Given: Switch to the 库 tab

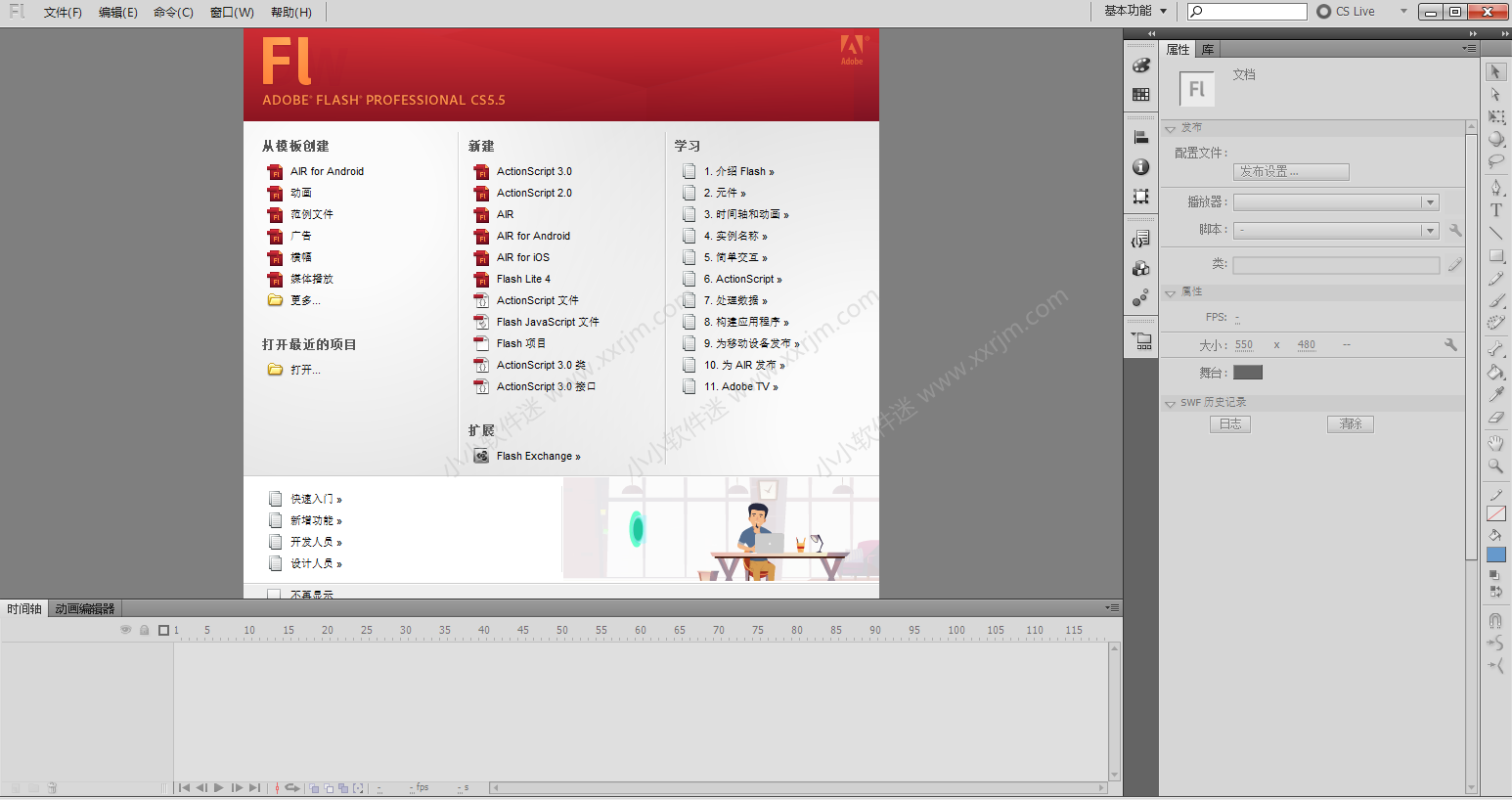Looking at the screenshot, I should pos(1208,50).
